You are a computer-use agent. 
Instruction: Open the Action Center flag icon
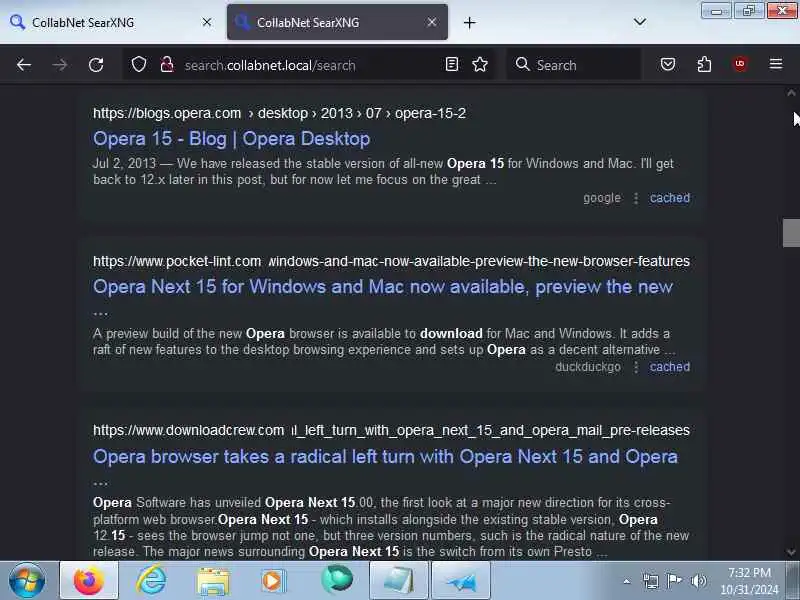(674, 581)
